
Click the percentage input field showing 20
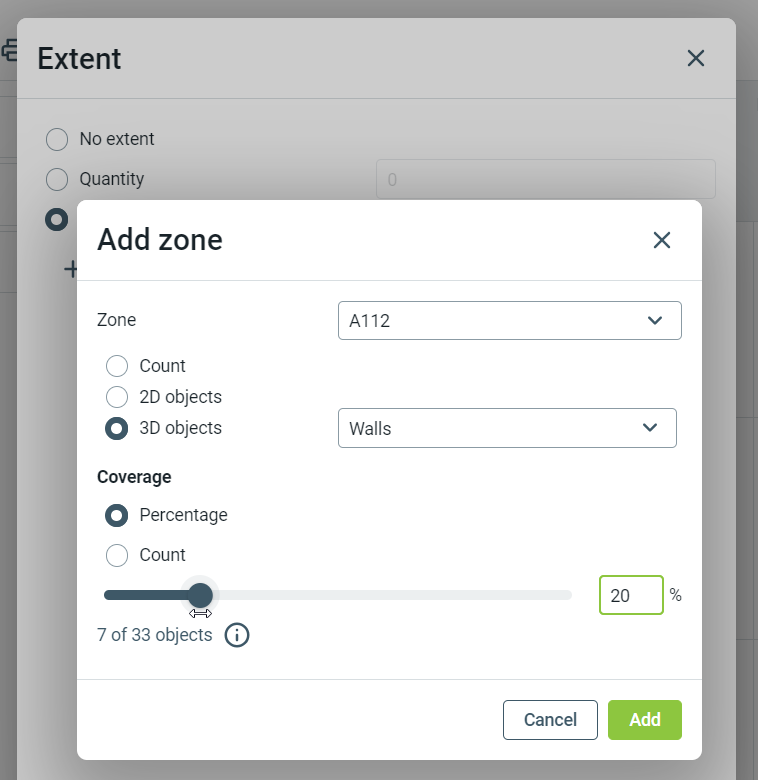[x=631, y=595]
